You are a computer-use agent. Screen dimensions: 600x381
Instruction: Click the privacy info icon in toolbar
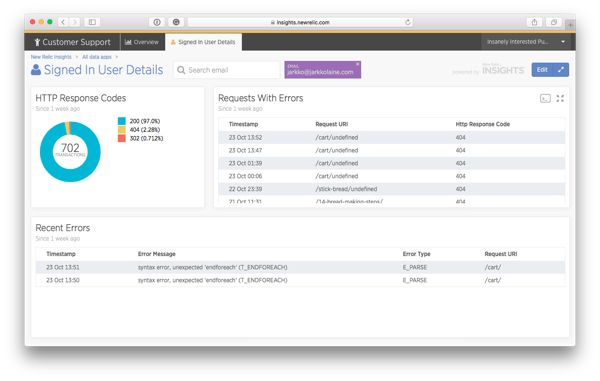coord(157,22)
